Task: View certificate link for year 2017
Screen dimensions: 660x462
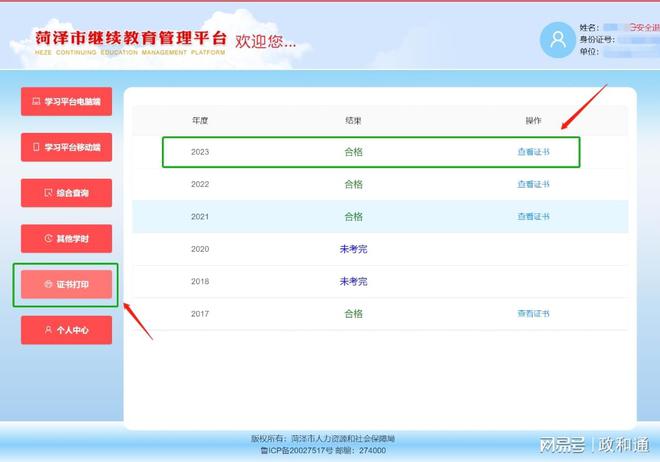Action: pyautogui.click(x=533, y=313)
